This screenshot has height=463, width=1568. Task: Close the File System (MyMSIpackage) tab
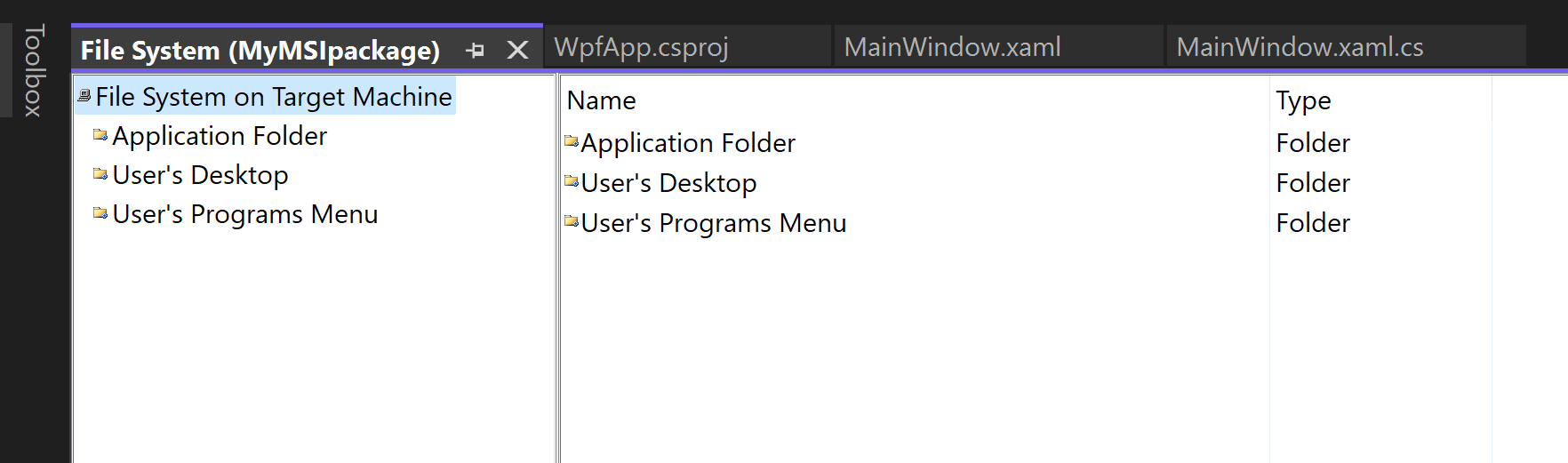coord(517,51)
